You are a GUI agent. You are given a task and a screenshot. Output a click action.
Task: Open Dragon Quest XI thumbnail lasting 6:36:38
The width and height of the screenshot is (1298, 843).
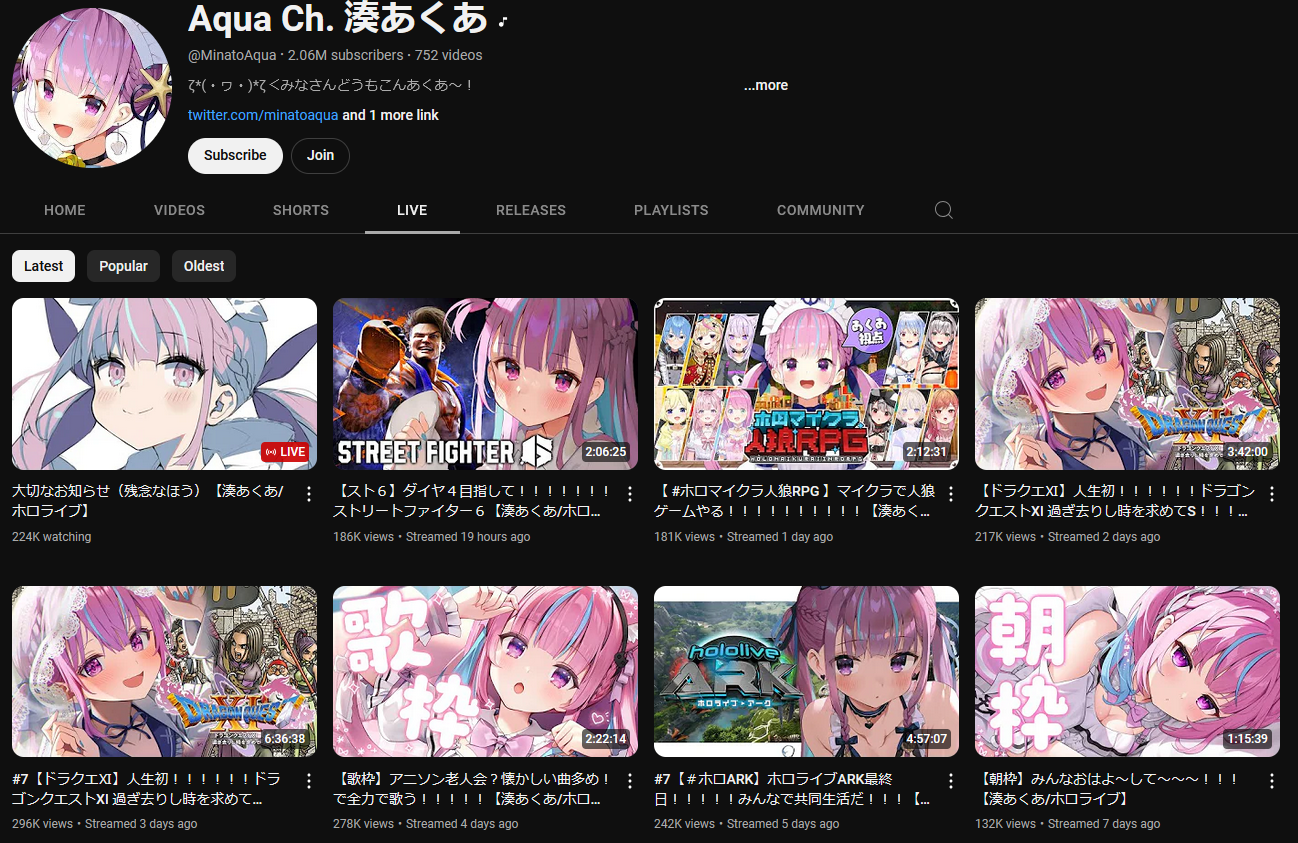(164, 672)
